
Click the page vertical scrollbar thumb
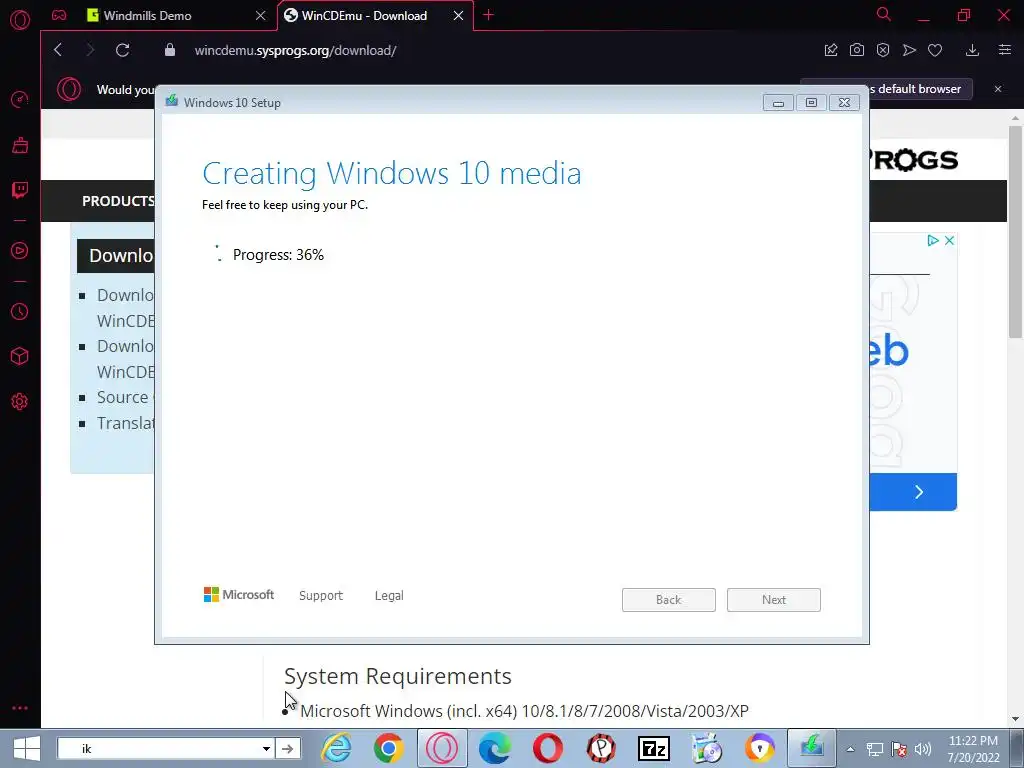(1015, 232)
